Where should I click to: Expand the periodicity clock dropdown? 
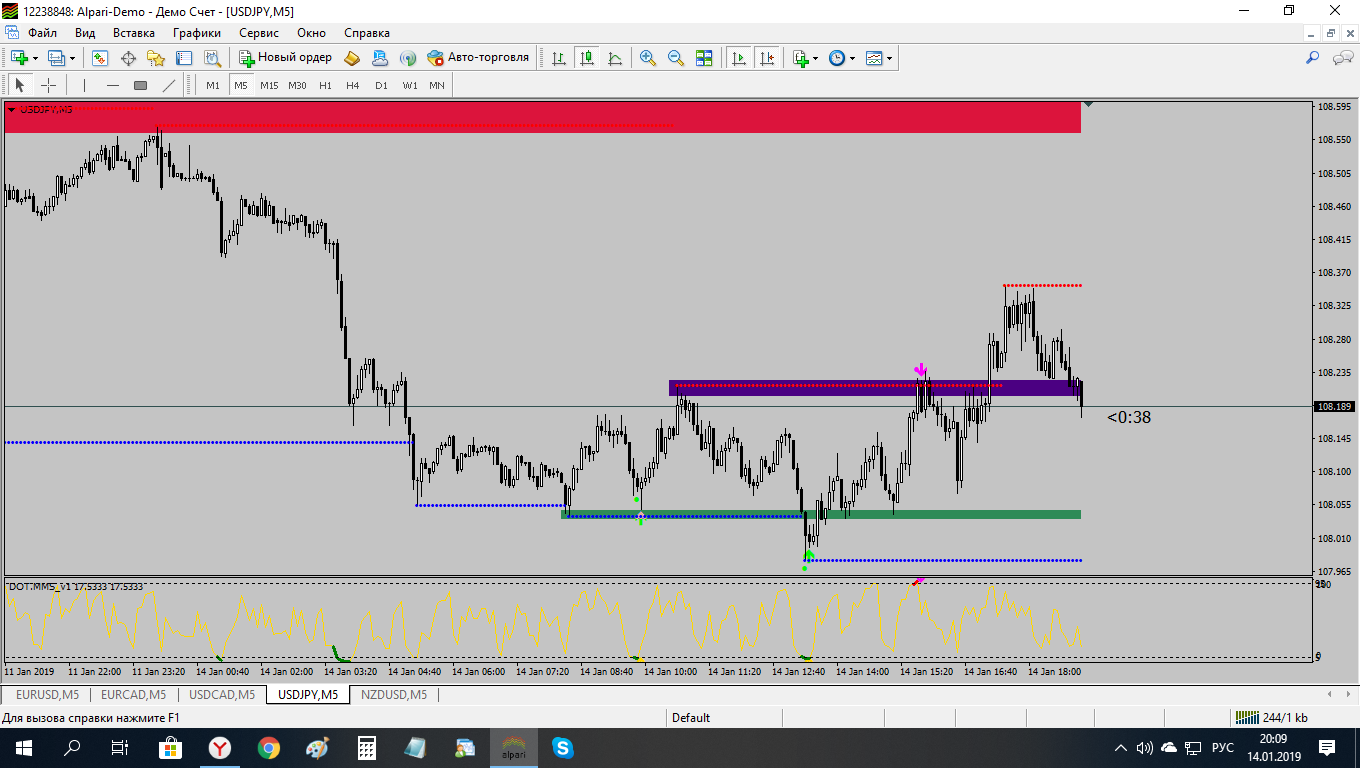(852, 58)
